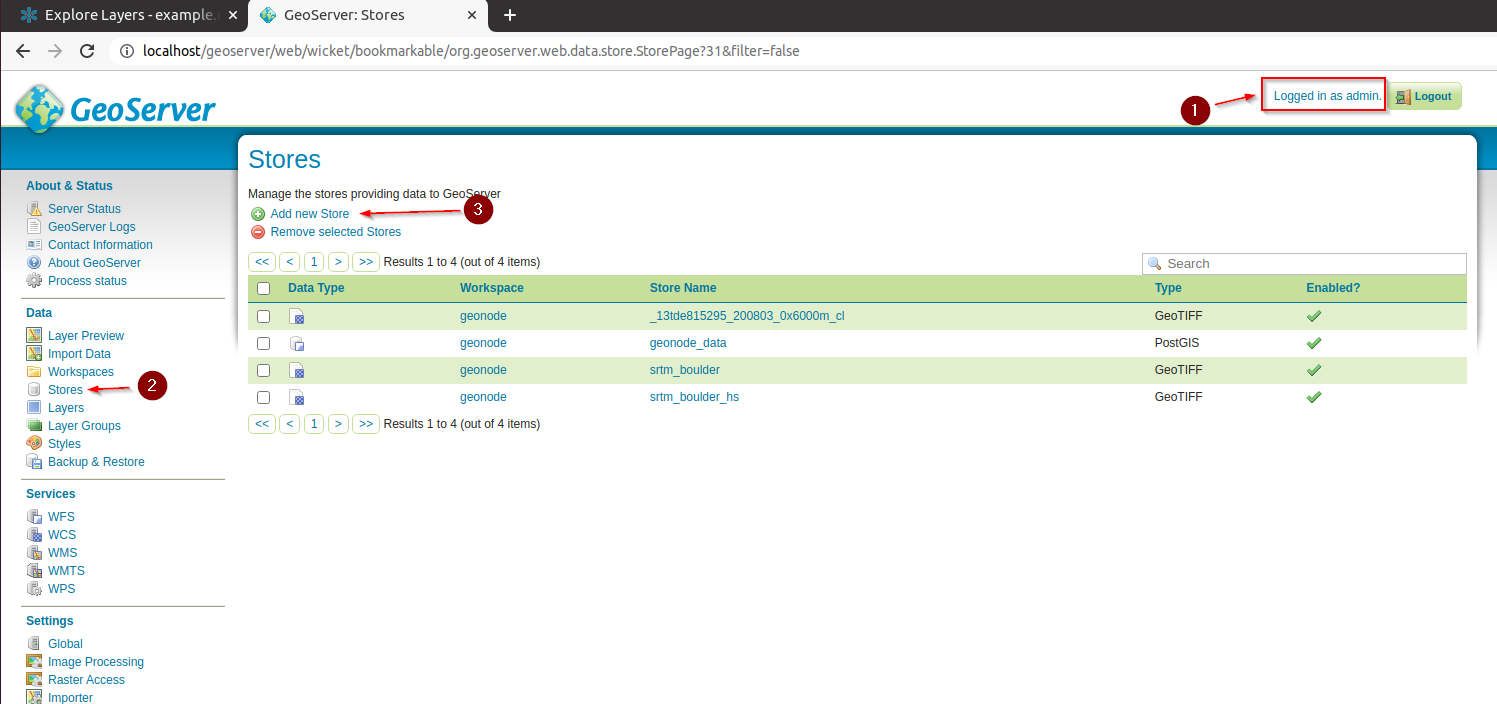
Task: Click the WFS service icon
Action: (x=34, y=517)
